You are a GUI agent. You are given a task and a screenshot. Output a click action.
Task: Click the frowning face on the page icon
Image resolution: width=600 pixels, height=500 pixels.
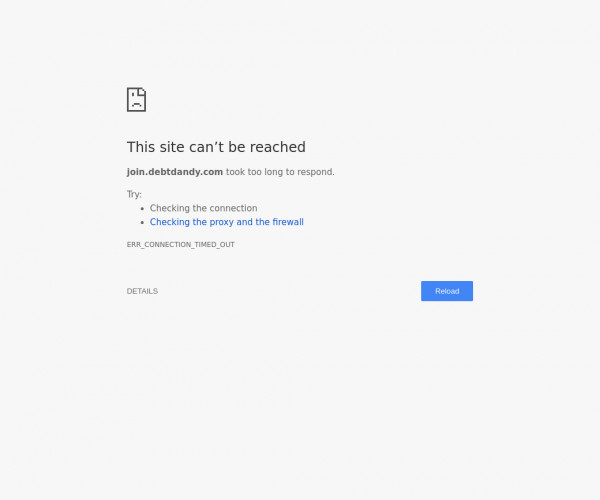click(137, 102)
